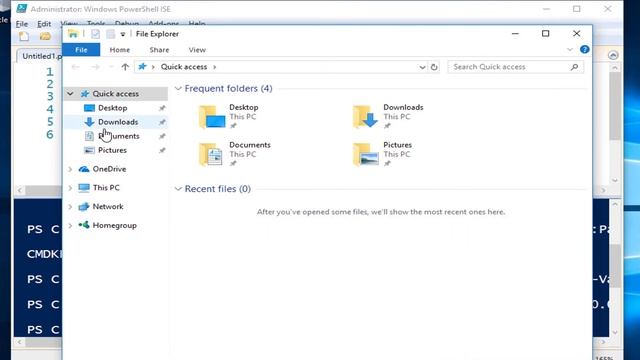Click Open script icon in PowerShell ISE toolbar

click(45, 36)
